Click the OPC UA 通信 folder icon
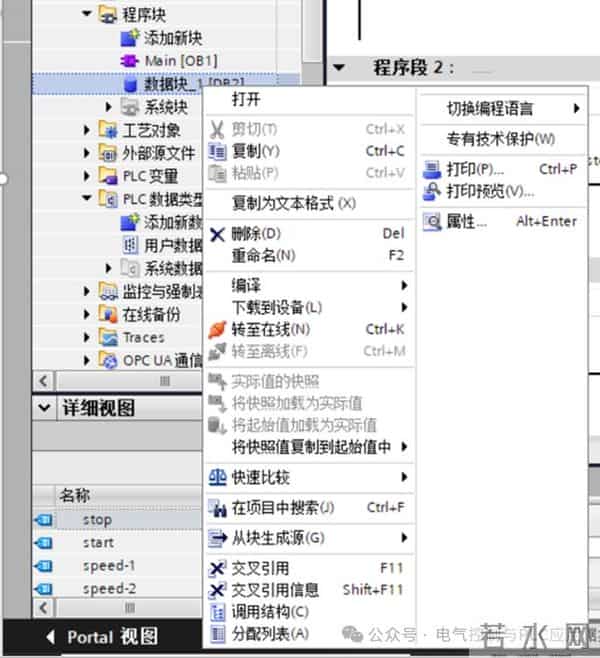 click(x=108, y=360)
